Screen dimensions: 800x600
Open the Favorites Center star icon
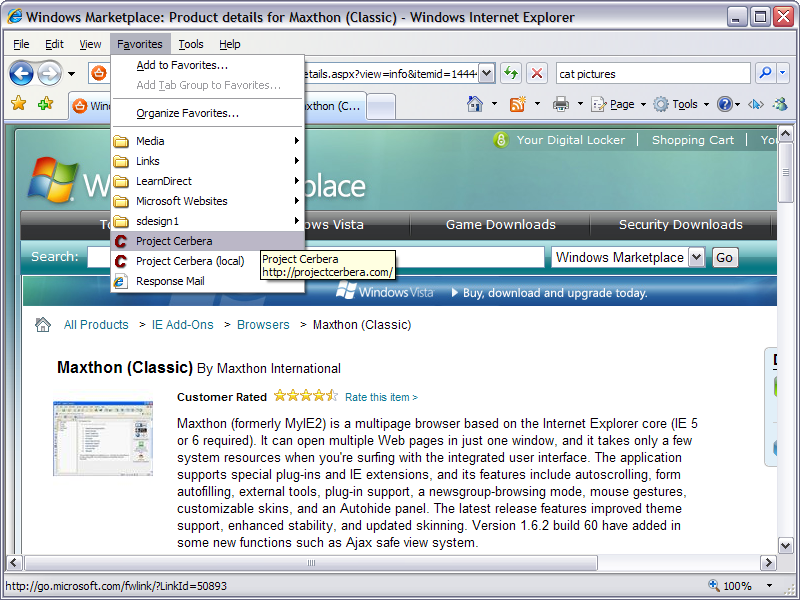click(x=18, y=104)
